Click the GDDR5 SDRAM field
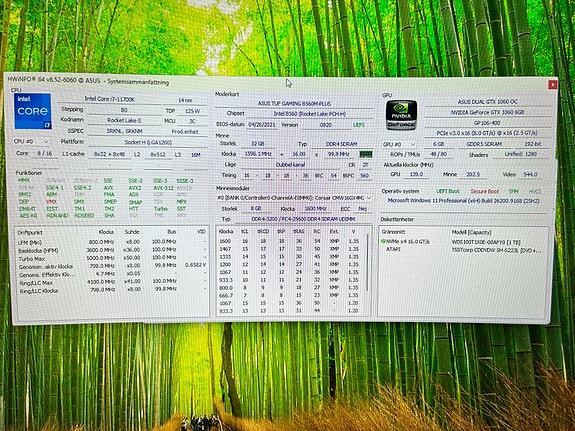The height and width of the screenshot is (431, 575). pos(484,144)
